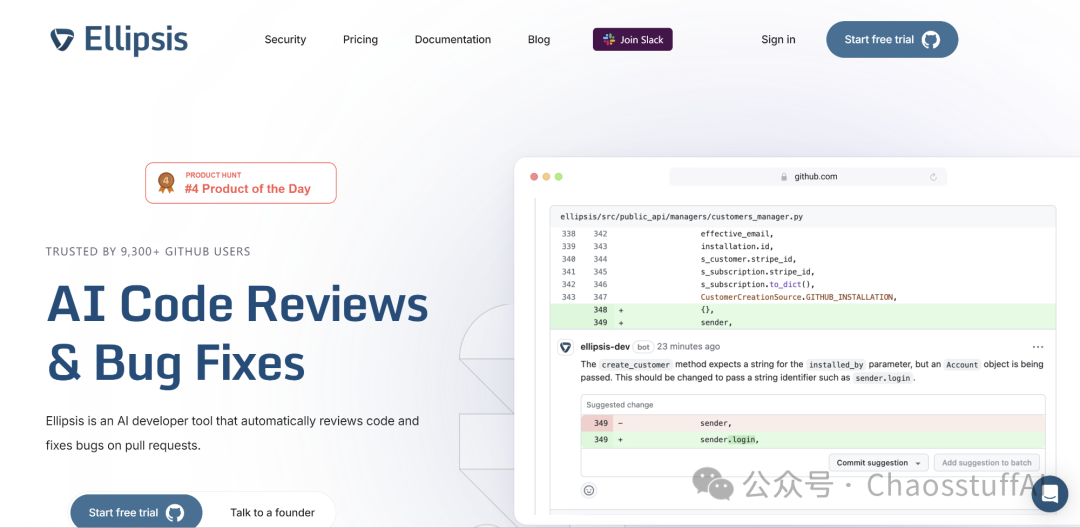Click the AI Code Reviews & Bug Fixes heading

click(238, 333)
